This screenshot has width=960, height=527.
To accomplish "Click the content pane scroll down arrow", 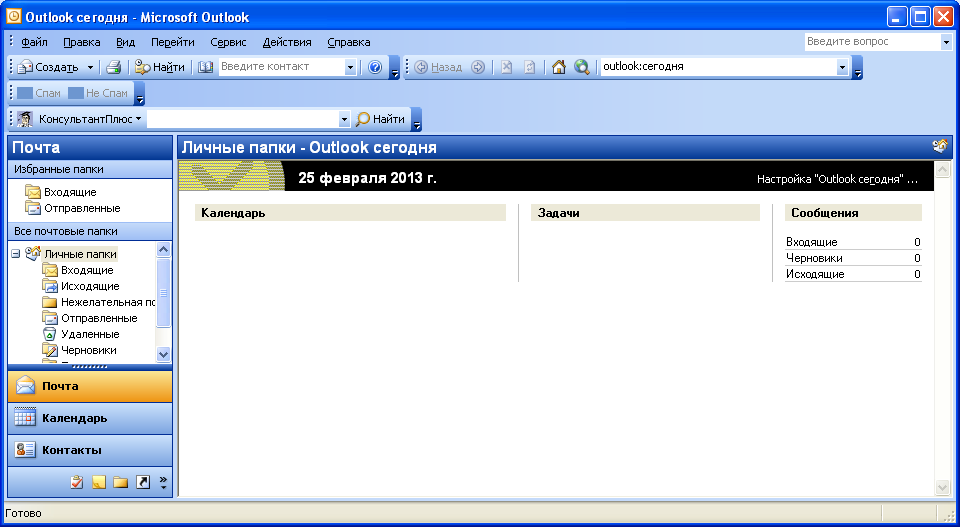I will point(942,487).
